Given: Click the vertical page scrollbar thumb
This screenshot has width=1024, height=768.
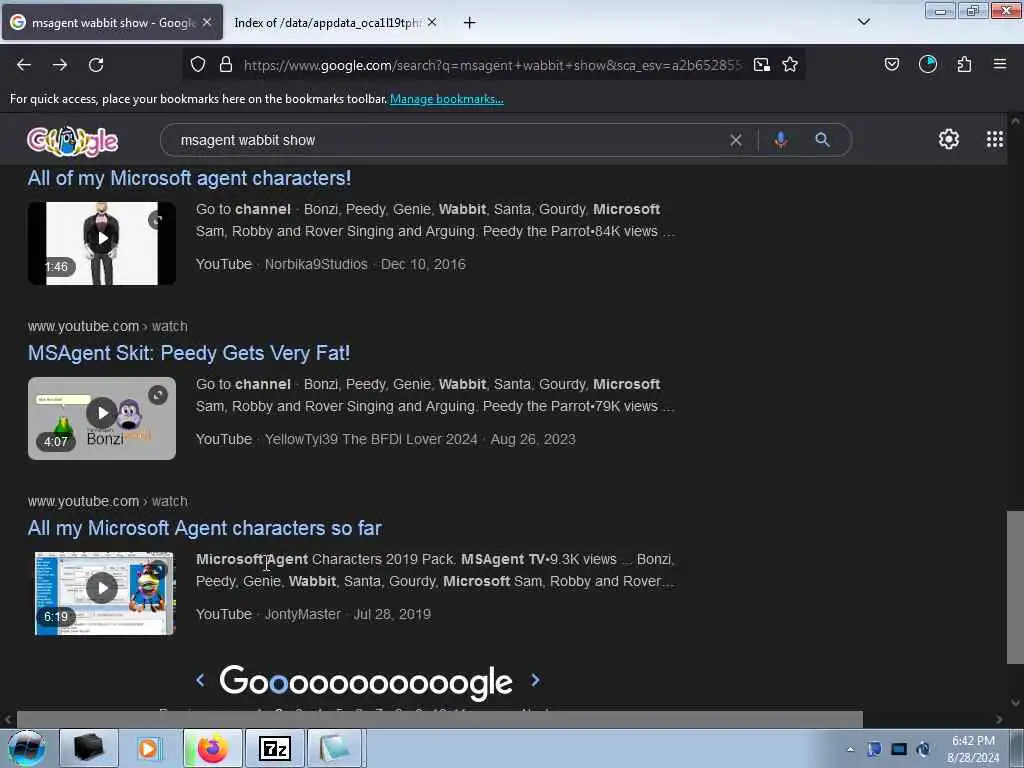Looking at the screenshot, I should [1015, 587].
